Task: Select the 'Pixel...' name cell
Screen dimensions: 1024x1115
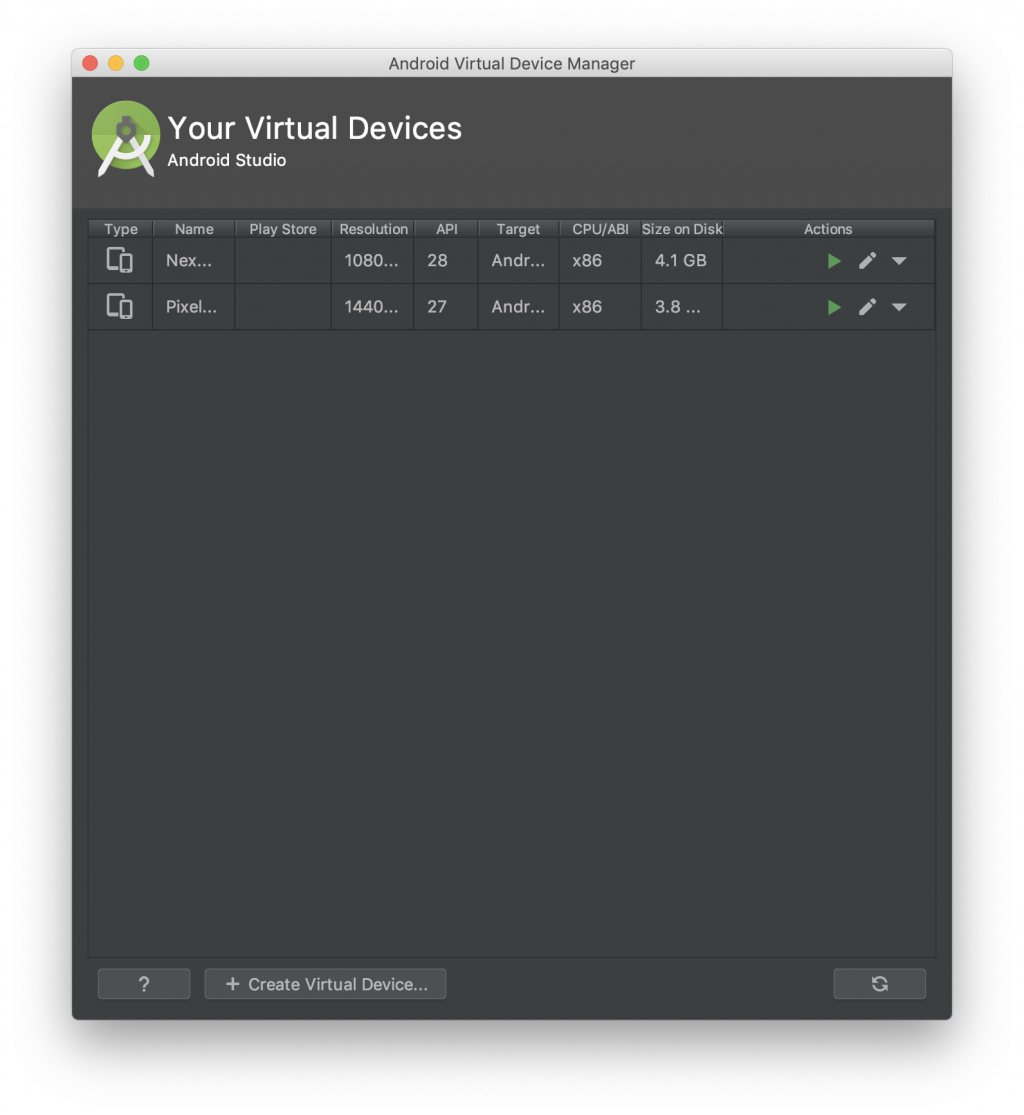Action: (193, 306)
